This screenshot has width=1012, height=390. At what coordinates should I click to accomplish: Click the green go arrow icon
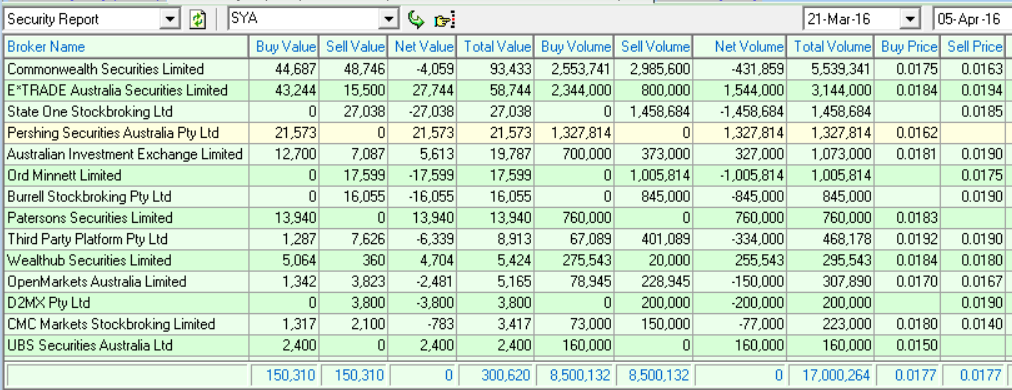click(x=416, y=20)
